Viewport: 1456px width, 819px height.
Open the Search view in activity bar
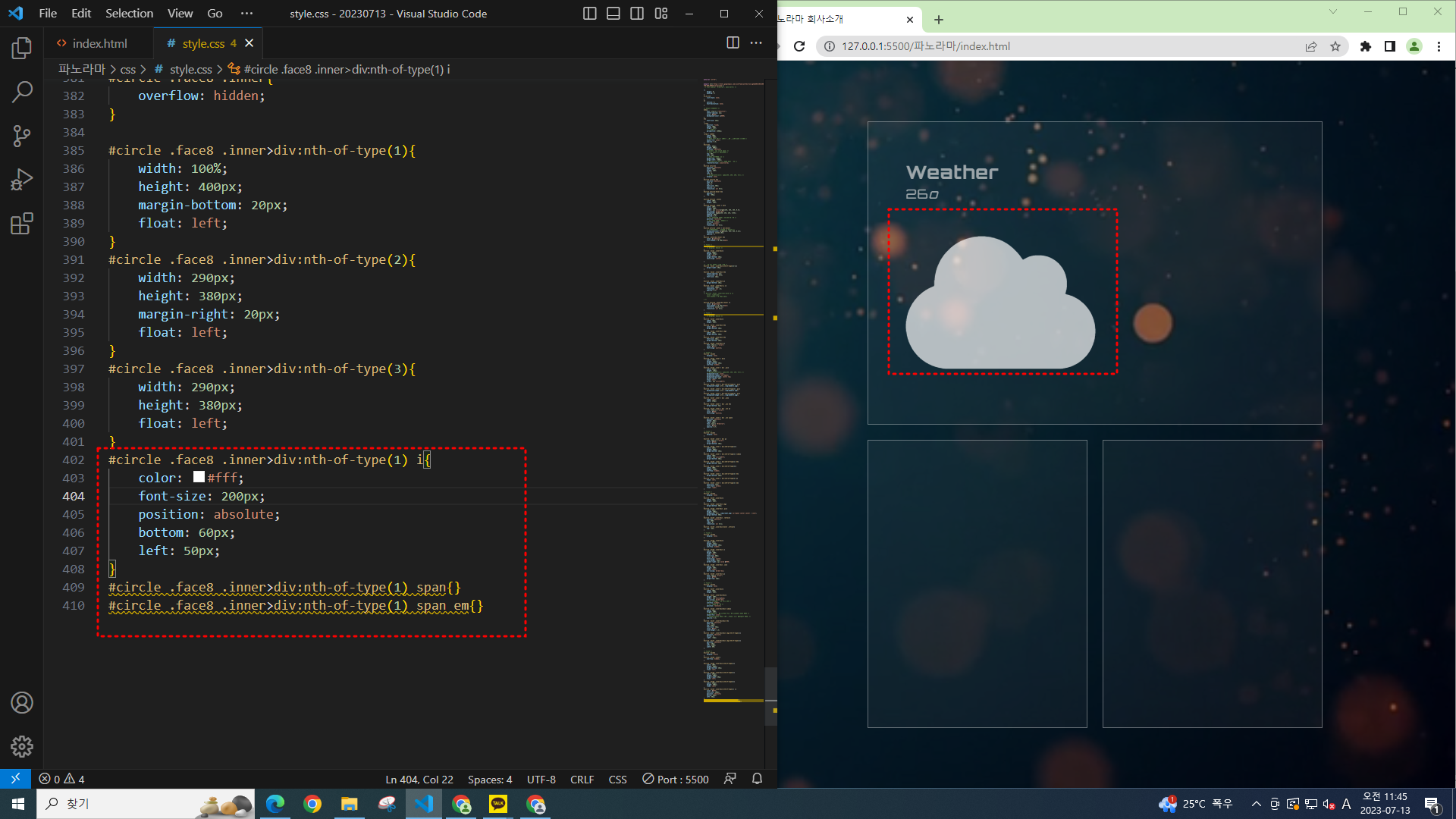pyautogui.click(x=22, y=93)
